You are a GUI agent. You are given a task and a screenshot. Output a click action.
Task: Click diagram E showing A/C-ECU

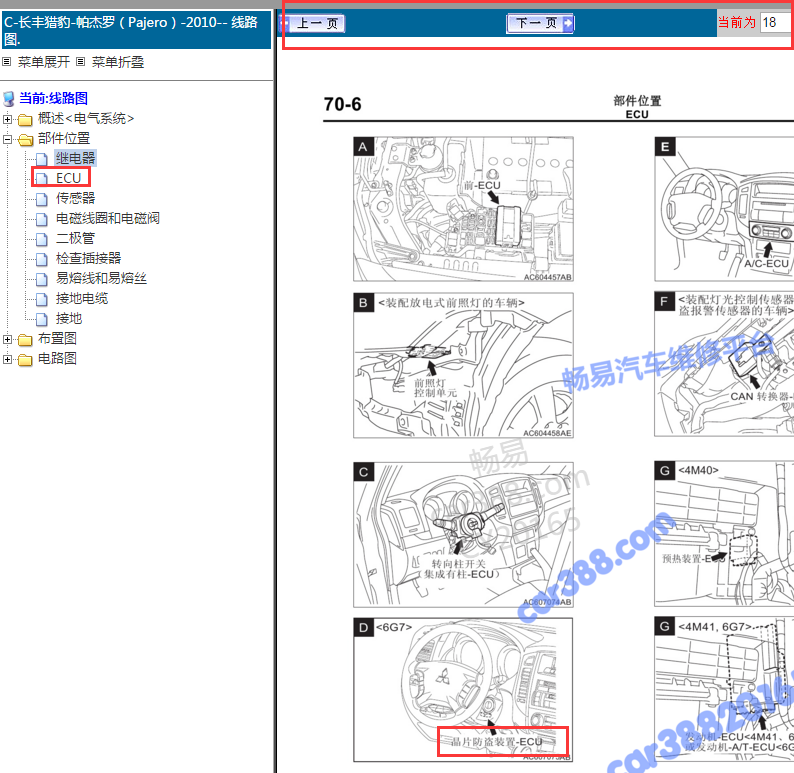tap(724, 209)
